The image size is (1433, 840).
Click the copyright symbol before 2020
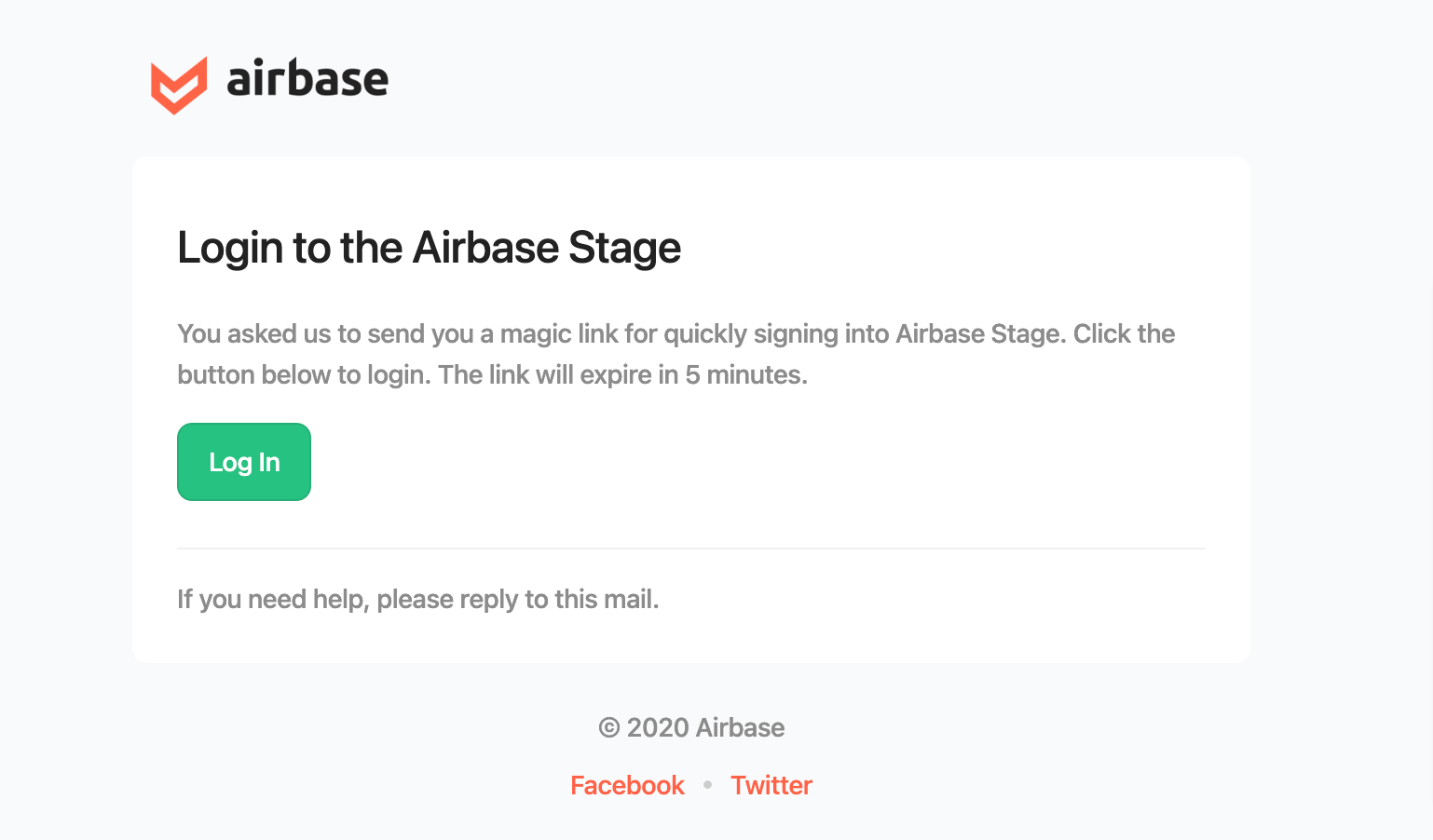(x=609, y=727)
